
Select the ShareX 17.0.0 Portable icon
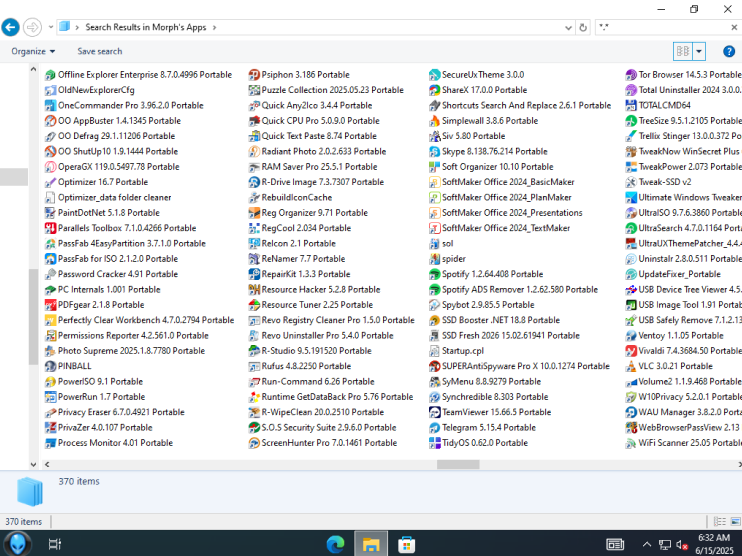tap(434, 90)
